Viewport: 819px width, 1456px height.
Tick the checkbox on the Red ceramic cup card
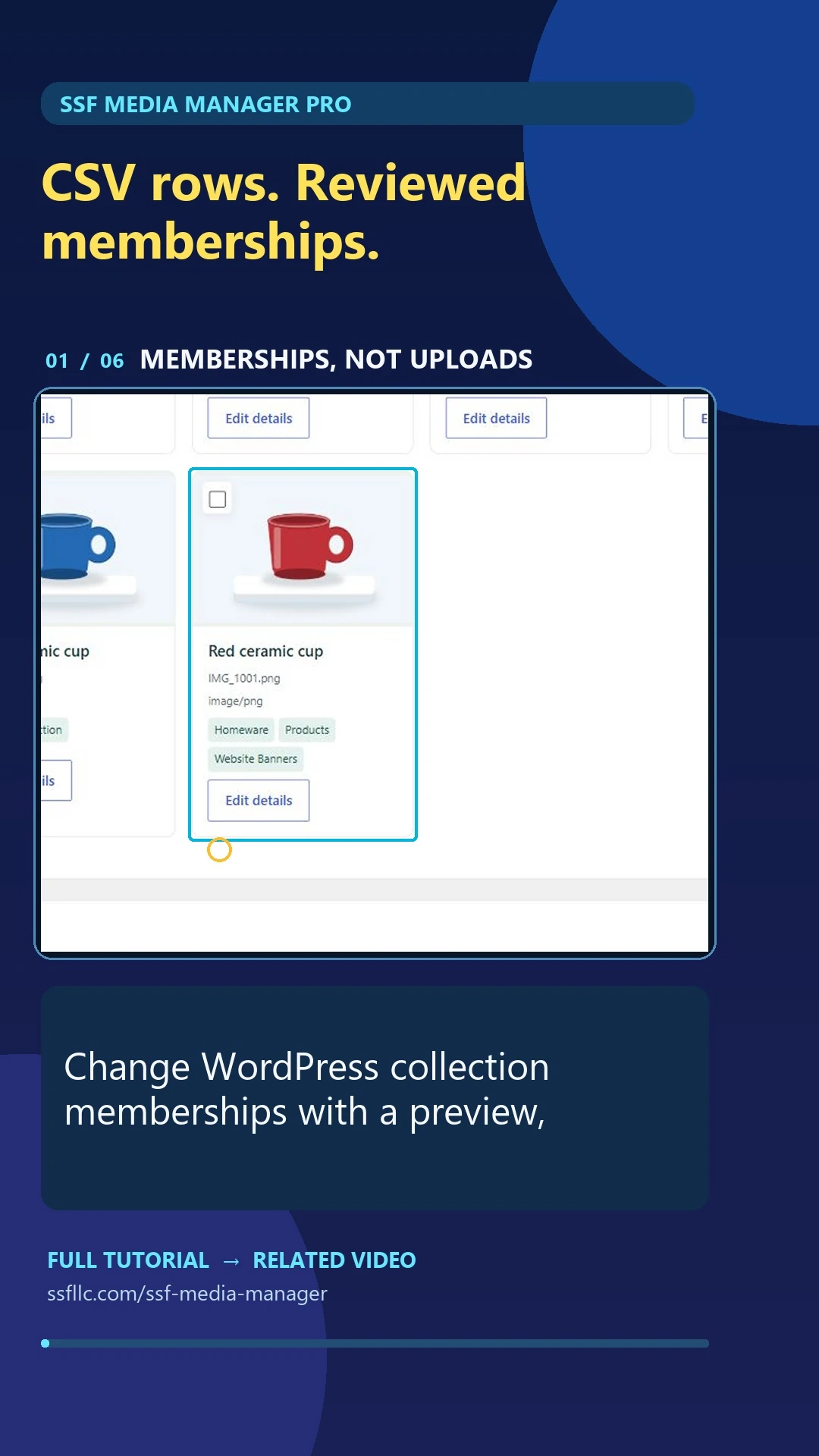(x=218, y=500)
